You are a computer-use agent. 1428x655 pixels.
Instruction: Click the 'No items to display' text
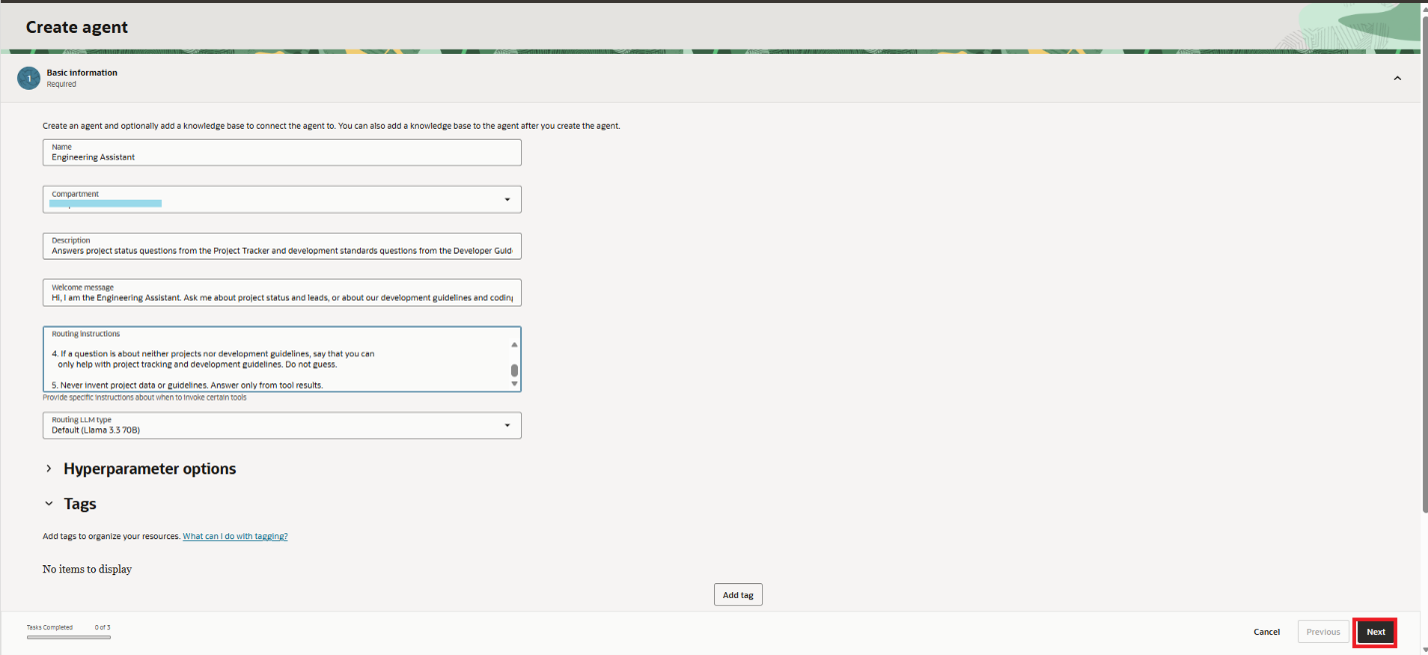click(x=87, y=569)
